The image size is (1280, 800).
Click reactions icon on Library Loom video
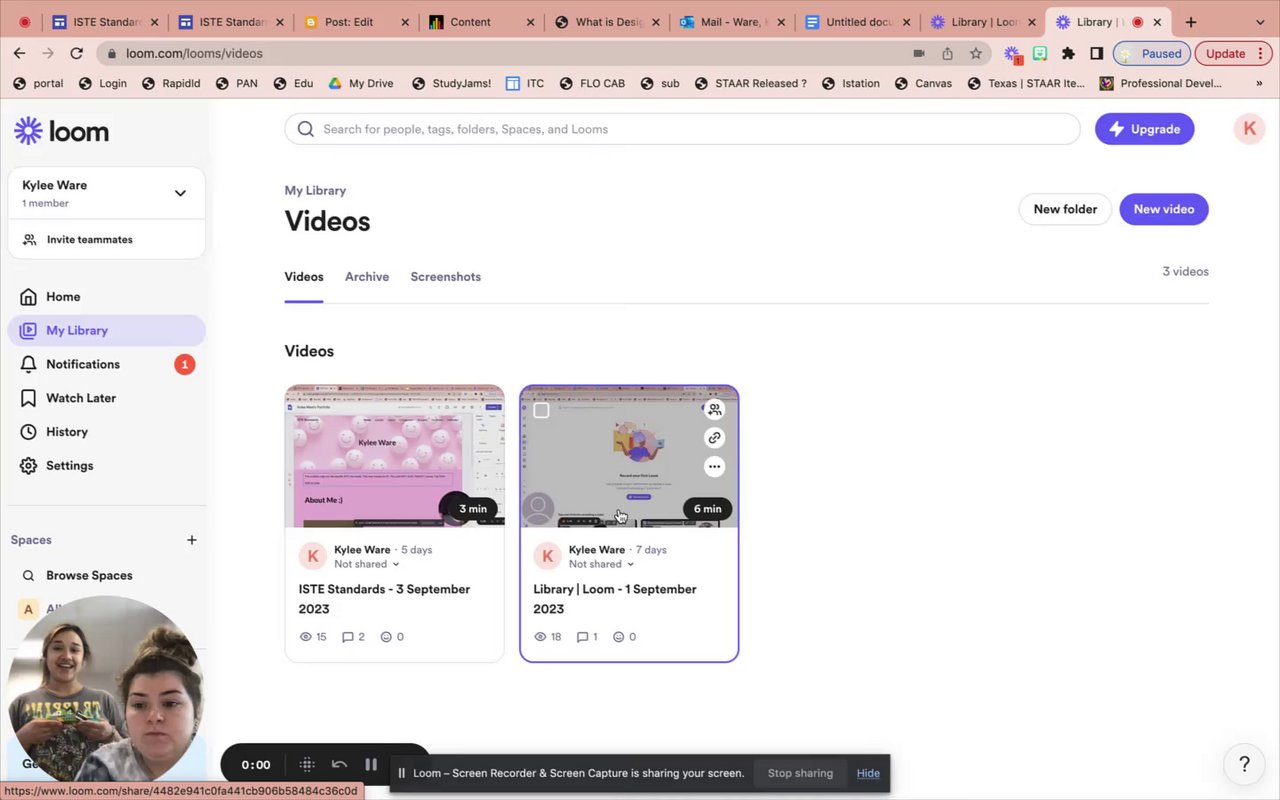[x=618, y=637]
